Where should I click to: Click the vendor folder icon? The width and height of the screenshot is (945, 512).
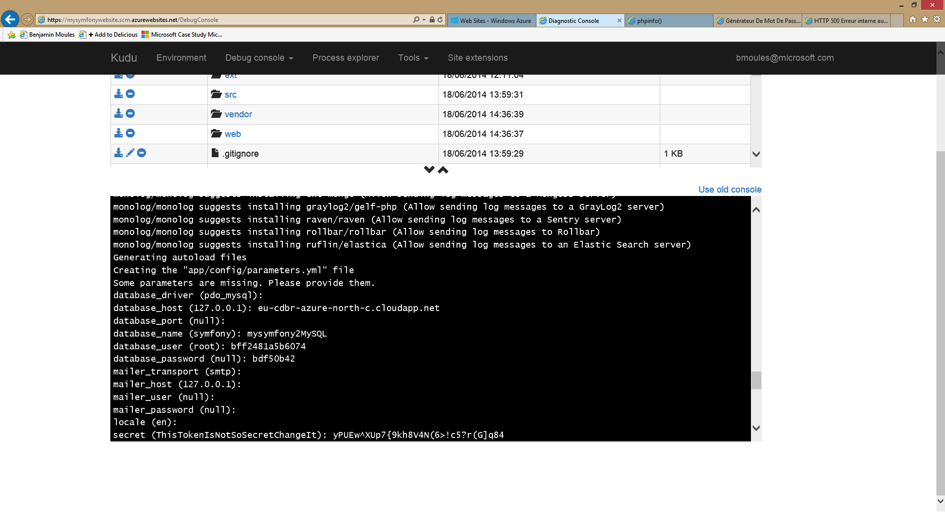click(x=216, y=114)
